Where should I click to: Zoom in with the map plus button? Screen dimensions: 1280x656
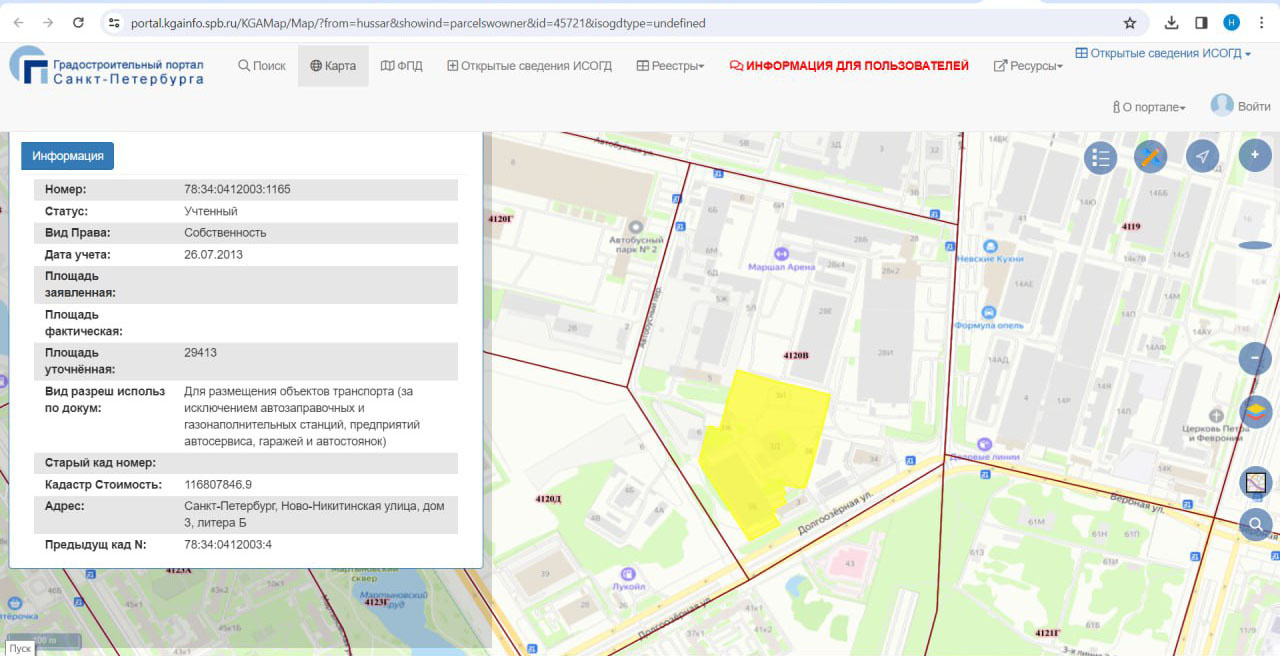click(1255, 155)
